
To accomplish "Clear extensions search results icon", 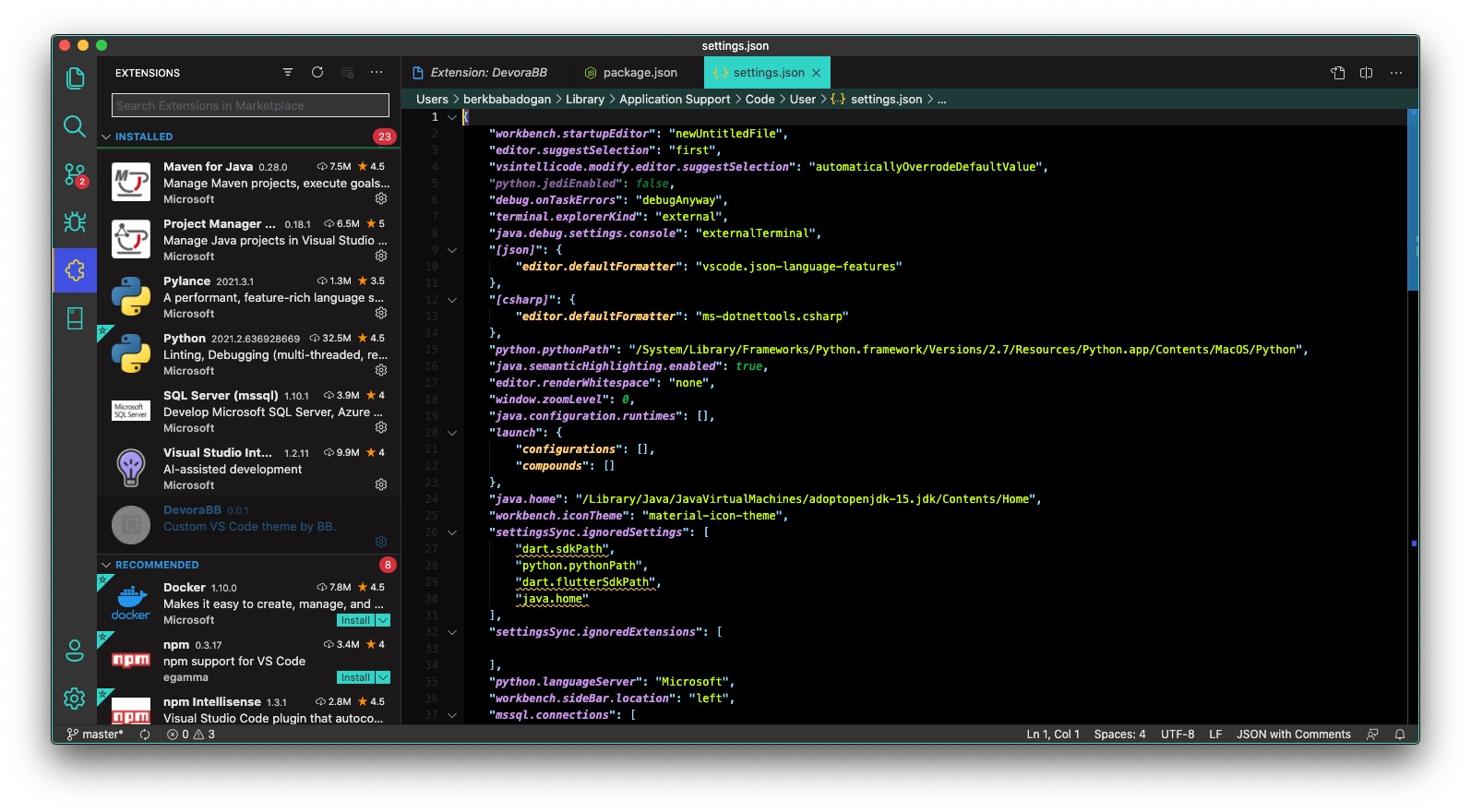I will [347, 72].
